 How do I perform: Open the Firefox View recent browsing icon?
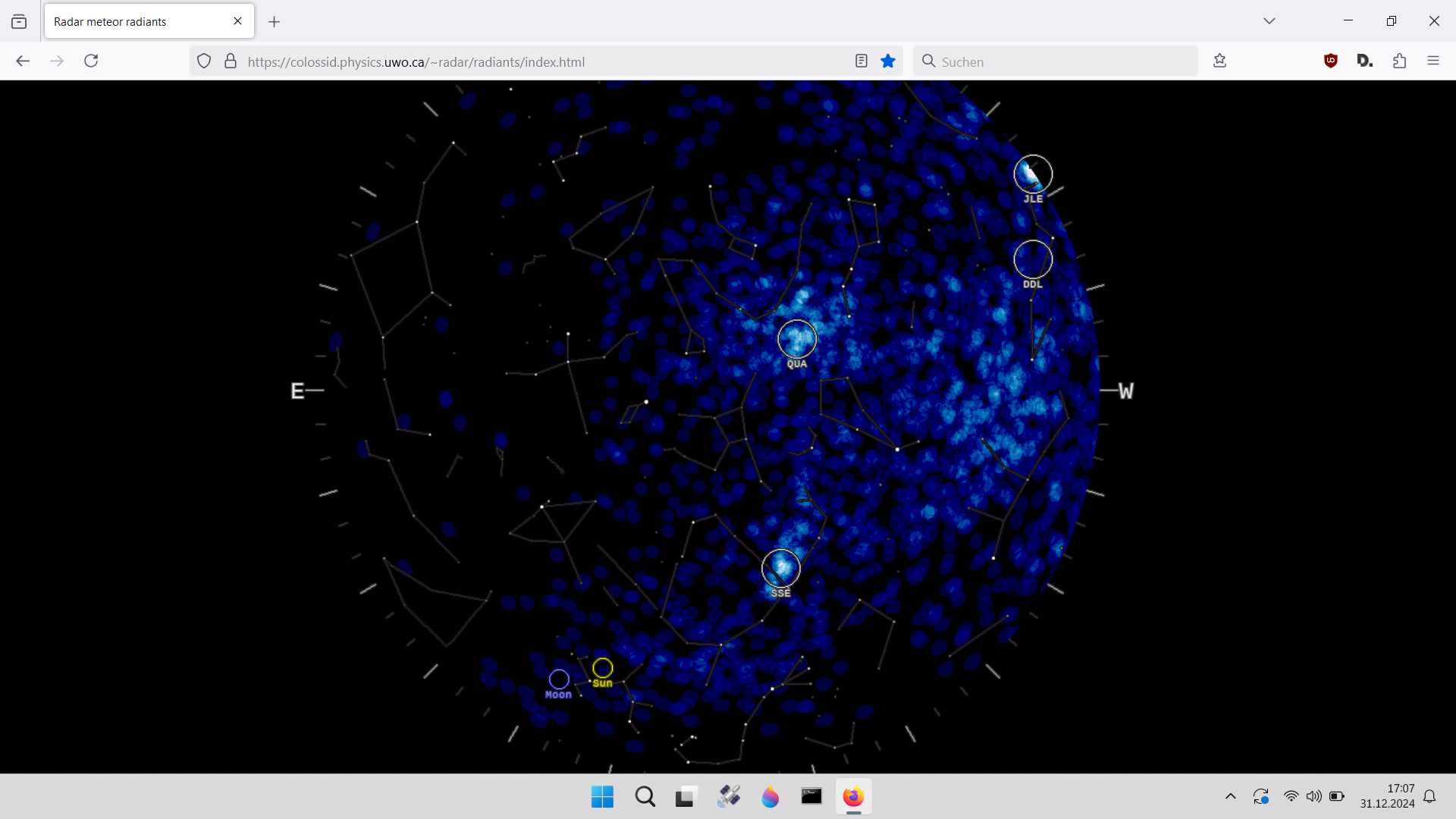click(x=19, y=22)
